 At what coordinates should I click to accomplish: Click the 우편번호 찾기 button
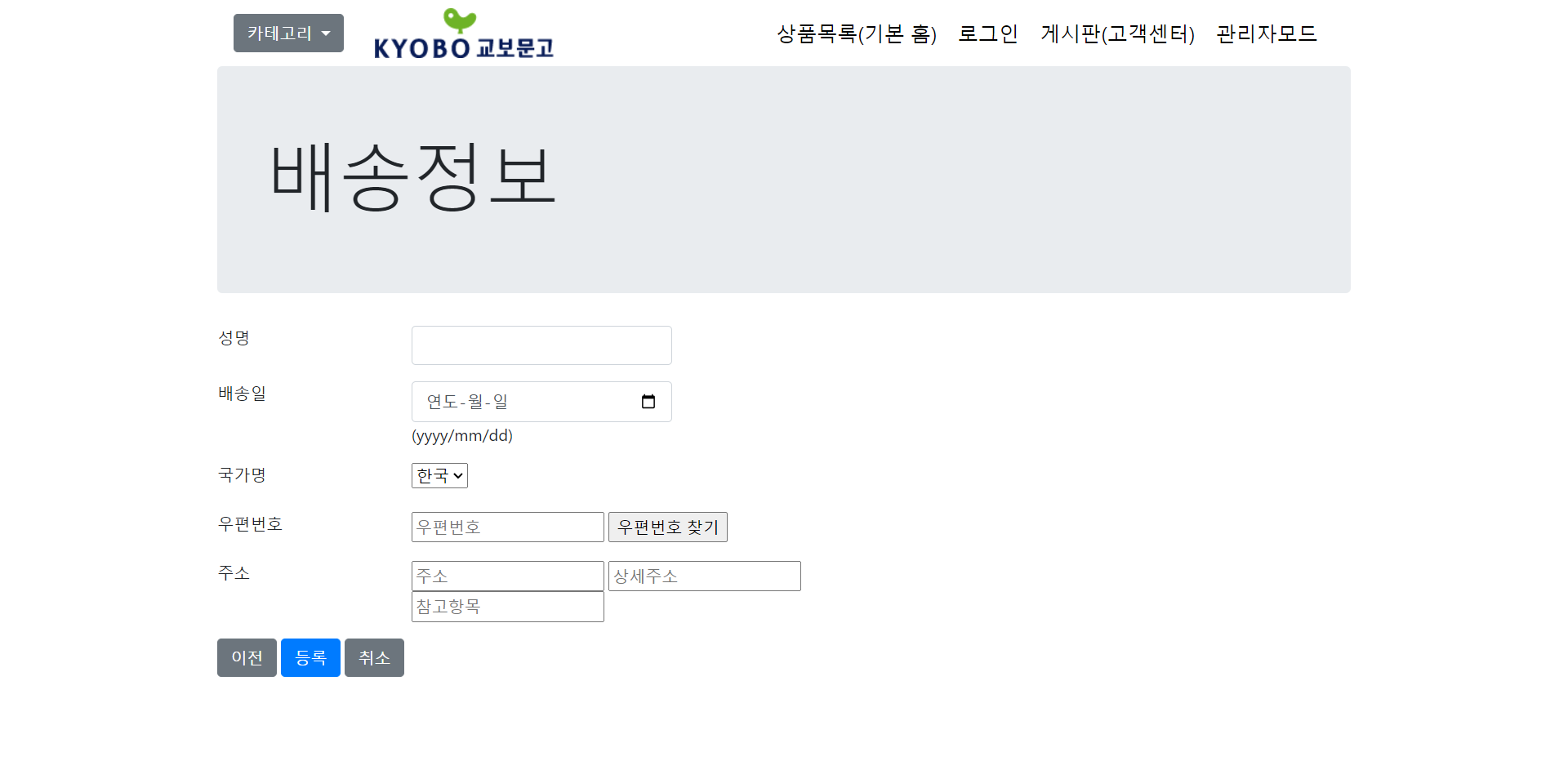click(667, 527)
